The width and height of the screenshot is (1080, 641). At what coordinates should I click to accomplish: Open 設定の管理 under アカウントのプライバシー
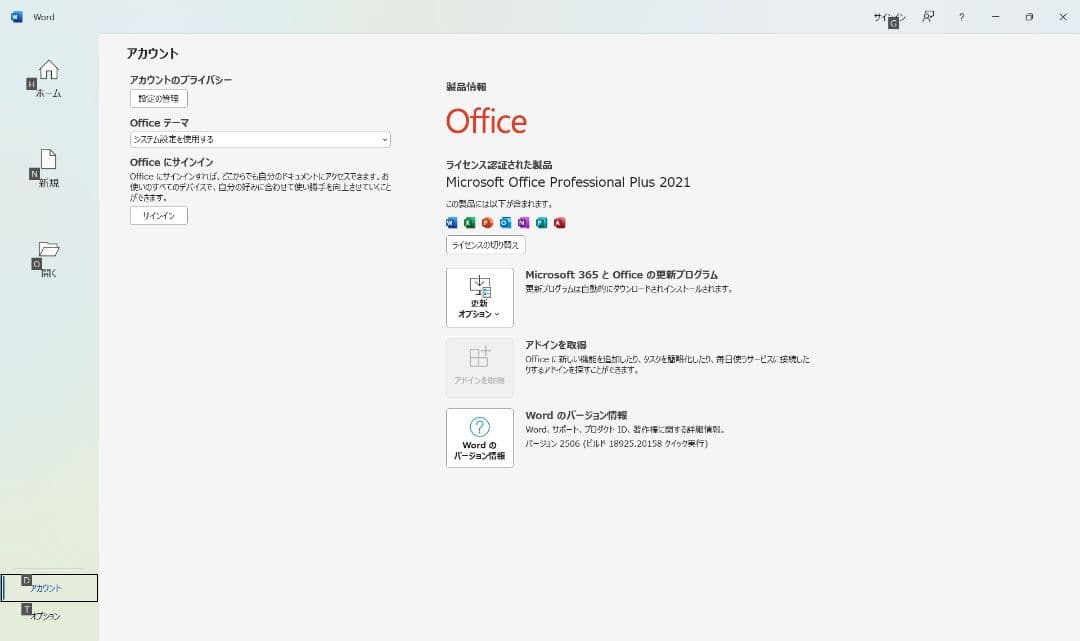[x=157, y=98]
